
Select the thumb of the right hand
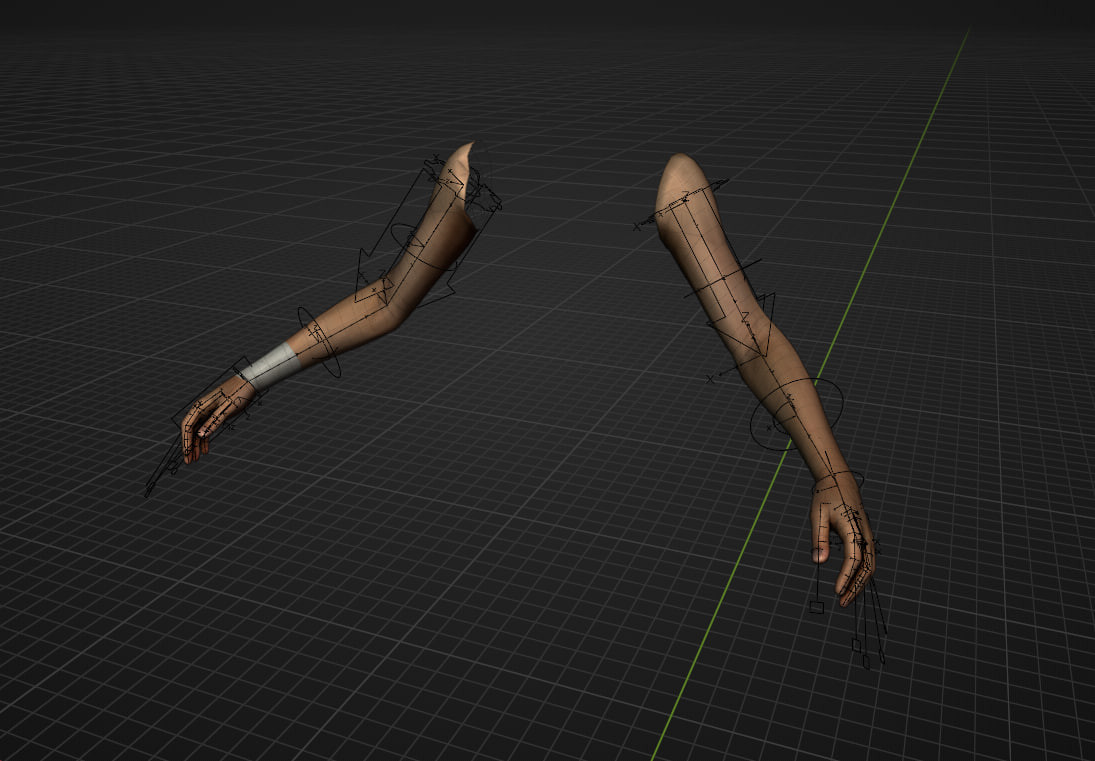pos(818,550)
